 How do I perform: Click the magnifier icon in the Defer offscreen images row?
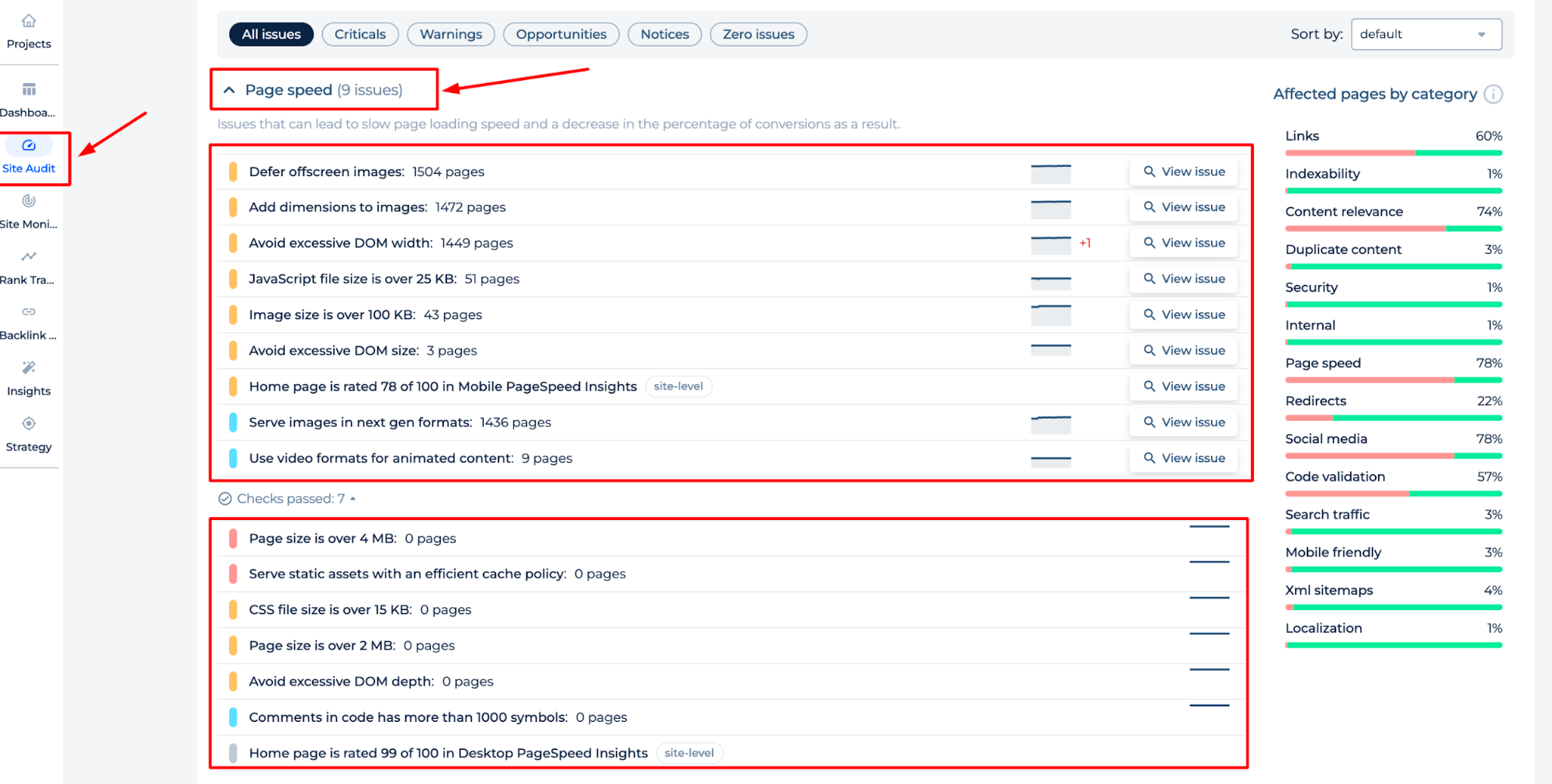click(1149, 172)
